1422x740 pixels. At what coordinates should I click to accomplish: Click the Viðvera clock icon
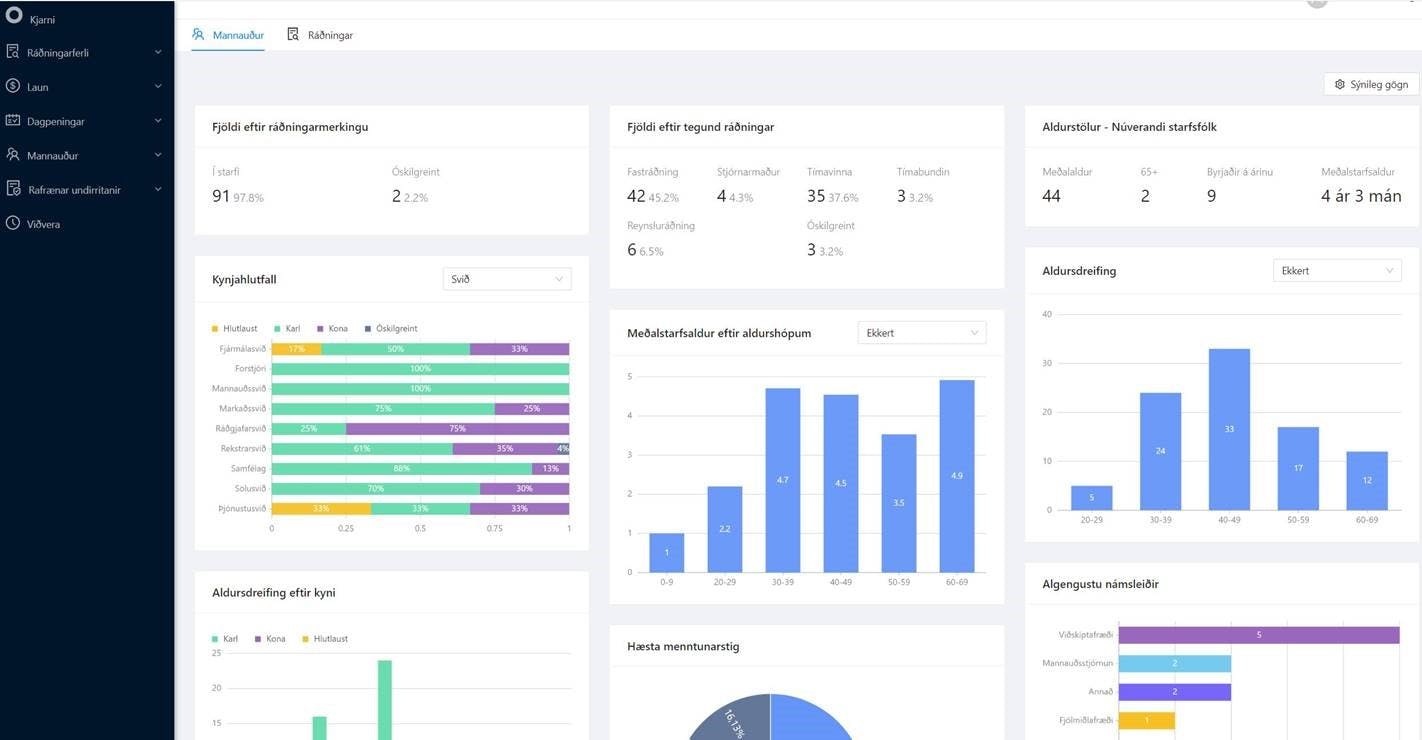[13, 223]
